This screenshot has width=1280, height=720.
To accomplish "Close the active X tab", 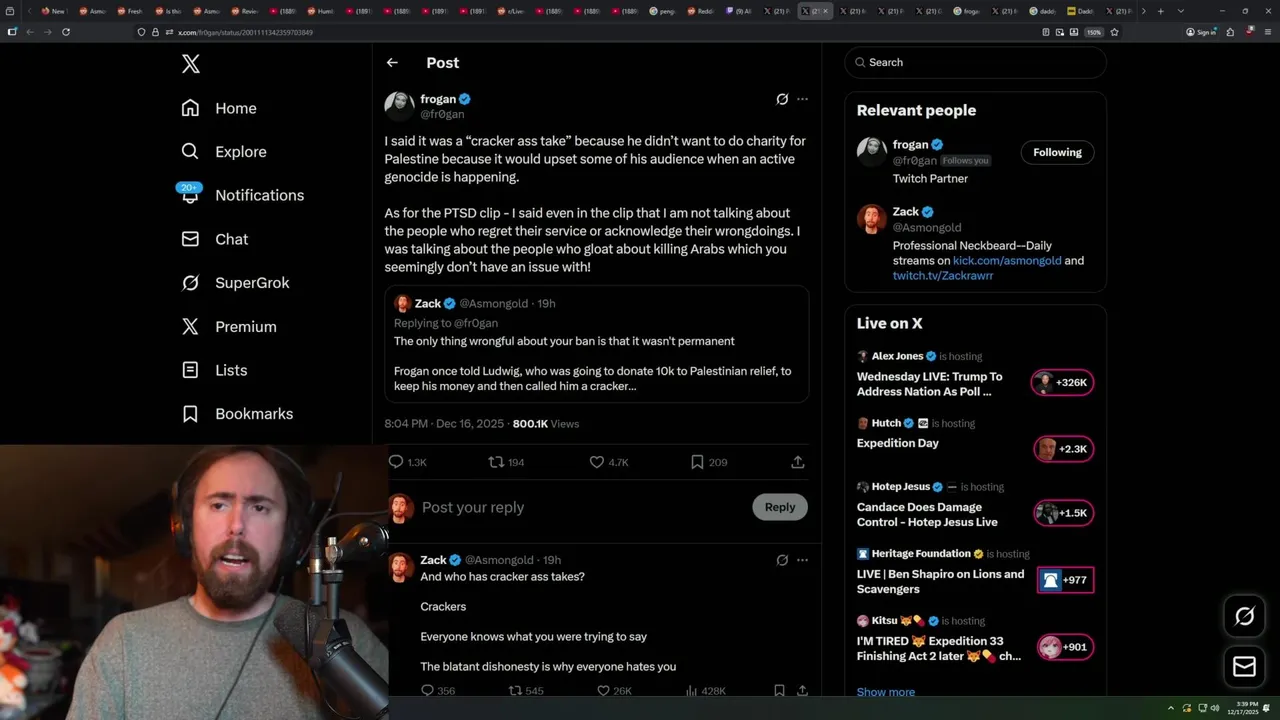I will pos(825,11).
